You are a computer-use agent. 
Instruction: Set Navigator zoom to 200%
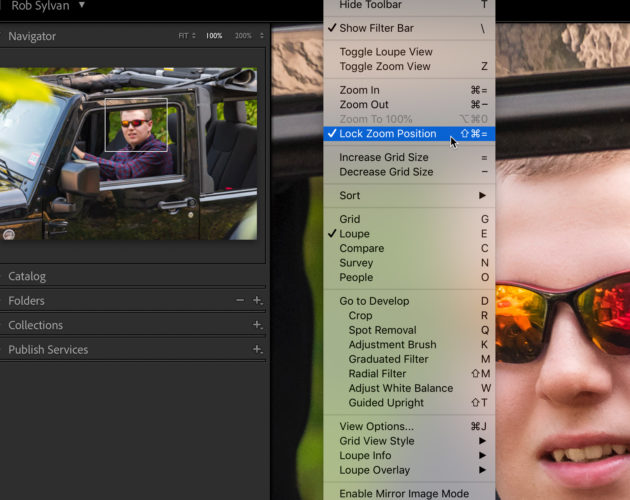click(243, 36)
